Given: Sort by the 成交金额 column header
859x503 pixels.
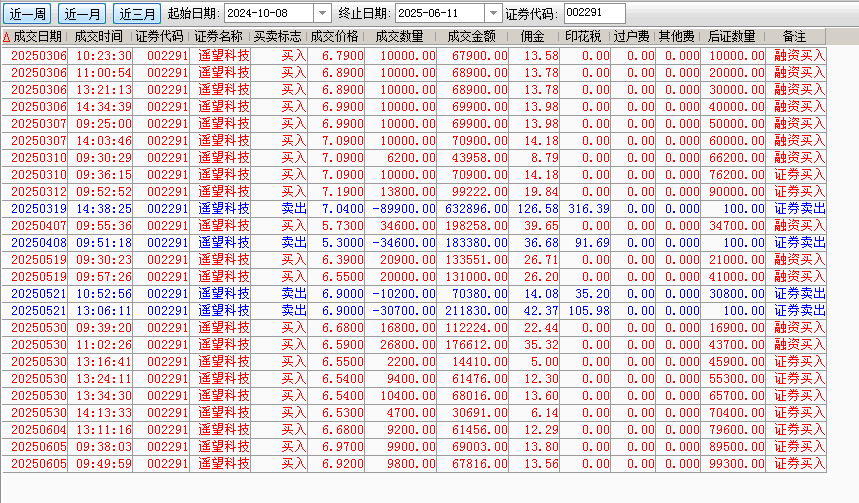Looking at the screenshot, I should coord(472,37).
